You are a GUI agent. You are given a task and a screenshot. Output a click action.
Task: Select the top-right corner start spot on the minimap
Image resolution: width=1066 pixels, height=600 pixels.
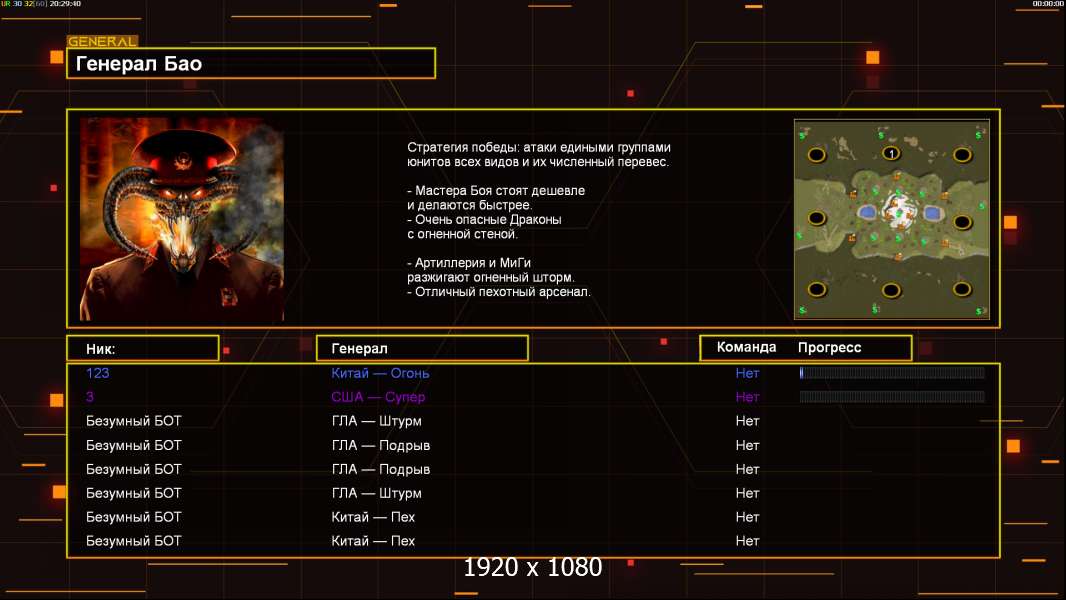(962, 155)
